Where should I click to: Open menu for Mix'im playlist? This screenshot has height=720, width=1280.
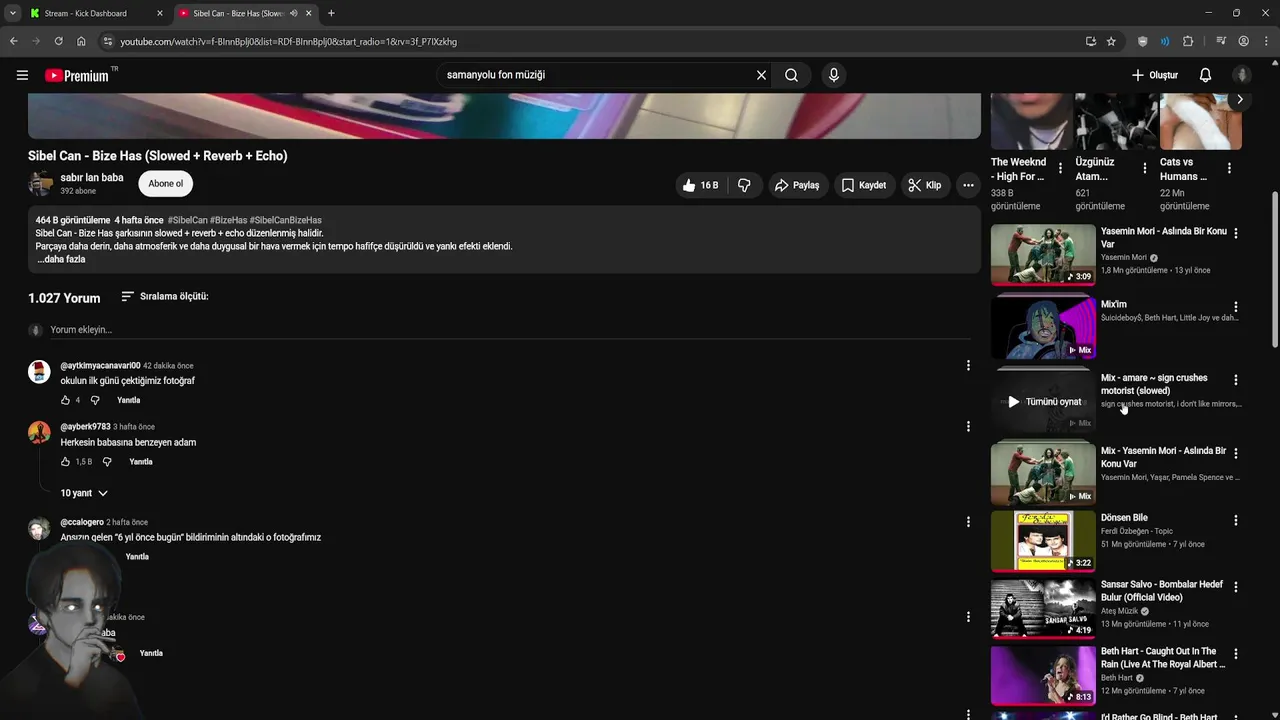click(x=1236, y=307)
